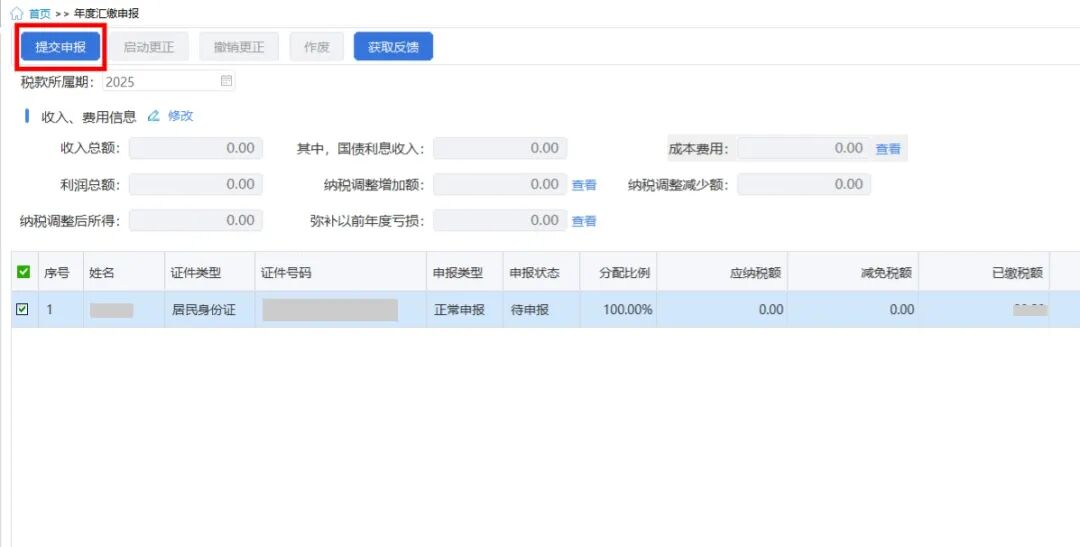Click 修改 link for income information

click(181, 116)
